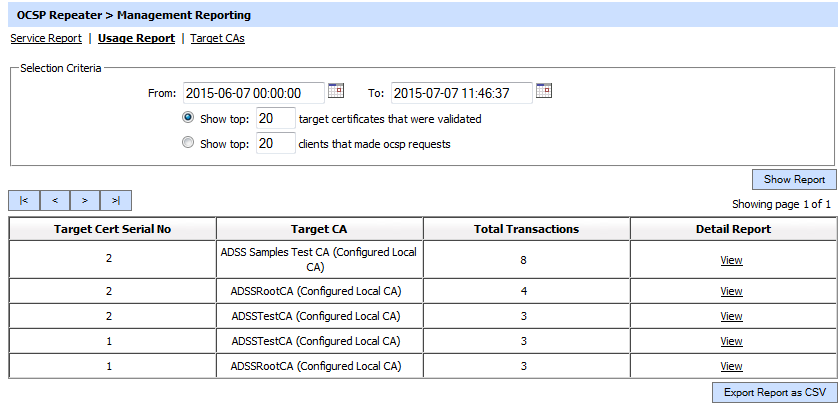The image size is (840, 406).
Task: View details for ADSSRootCA with 4 transactions
Action: pos(731,291)
